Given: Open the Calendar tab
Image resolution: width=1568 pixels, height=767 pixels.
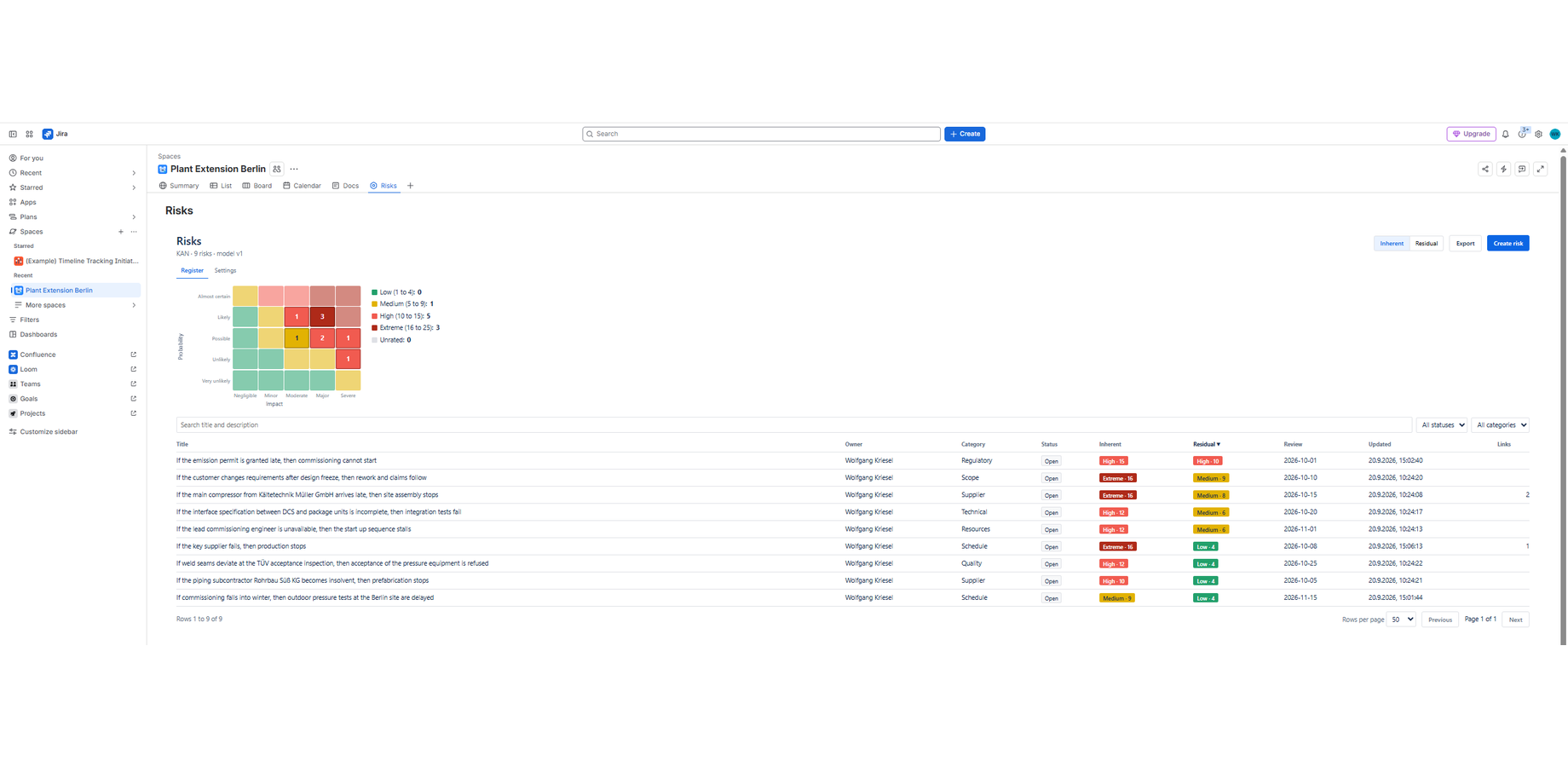Looking at the screenshot, I should (x=302, y=186).
